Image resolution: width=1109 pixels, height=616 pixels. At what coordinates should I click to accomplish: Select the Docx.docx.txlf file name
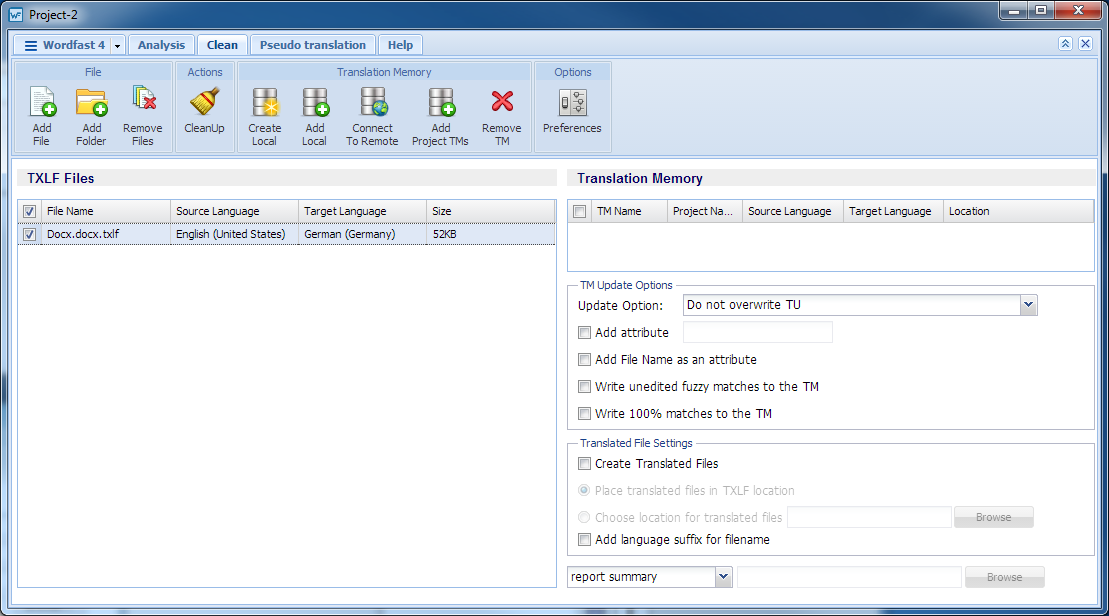[x=83, y=234]
